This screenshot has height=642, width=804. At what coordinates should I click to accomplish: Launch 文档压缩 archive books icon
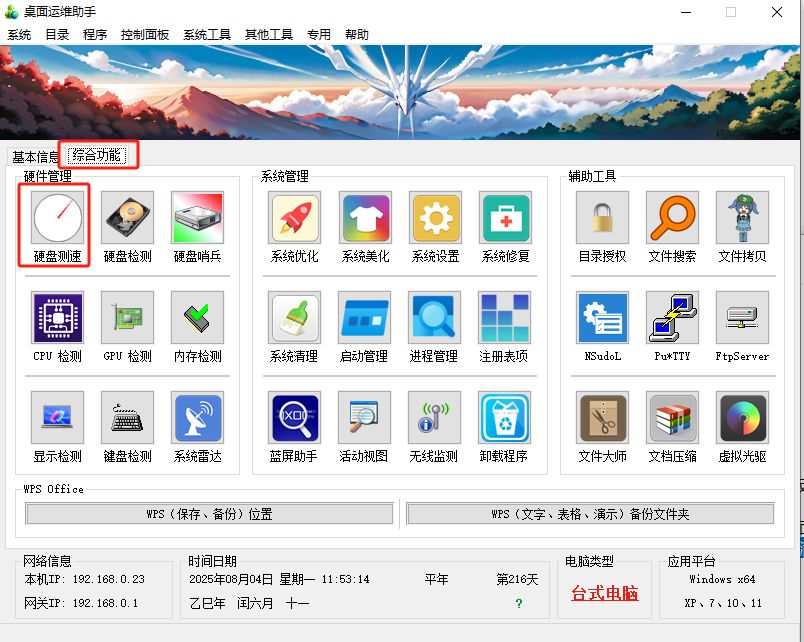672,417
